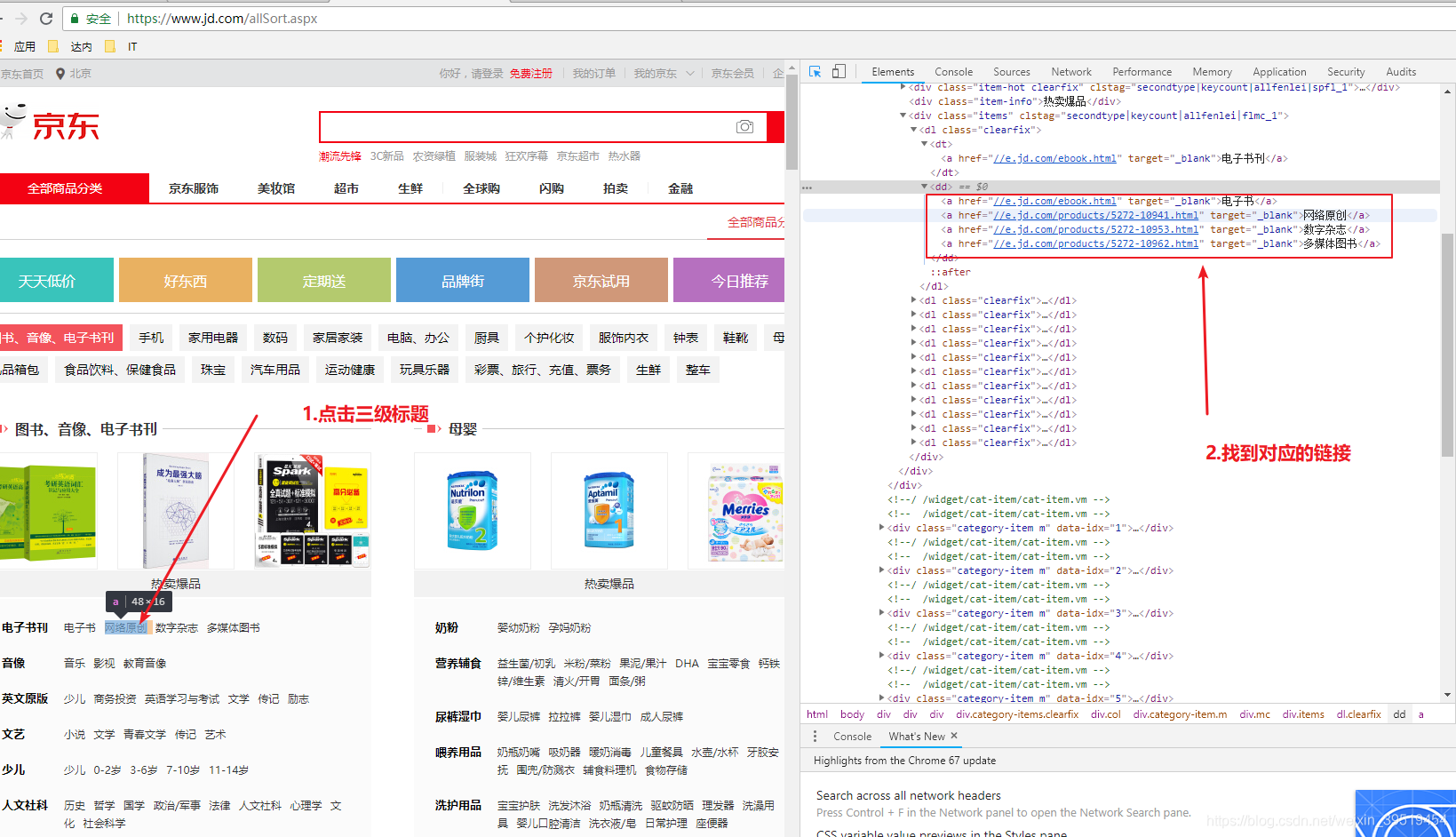Click the Spark book thumbnail
The width and height of the screenshot is (1456, 837).
pos(313,510)
